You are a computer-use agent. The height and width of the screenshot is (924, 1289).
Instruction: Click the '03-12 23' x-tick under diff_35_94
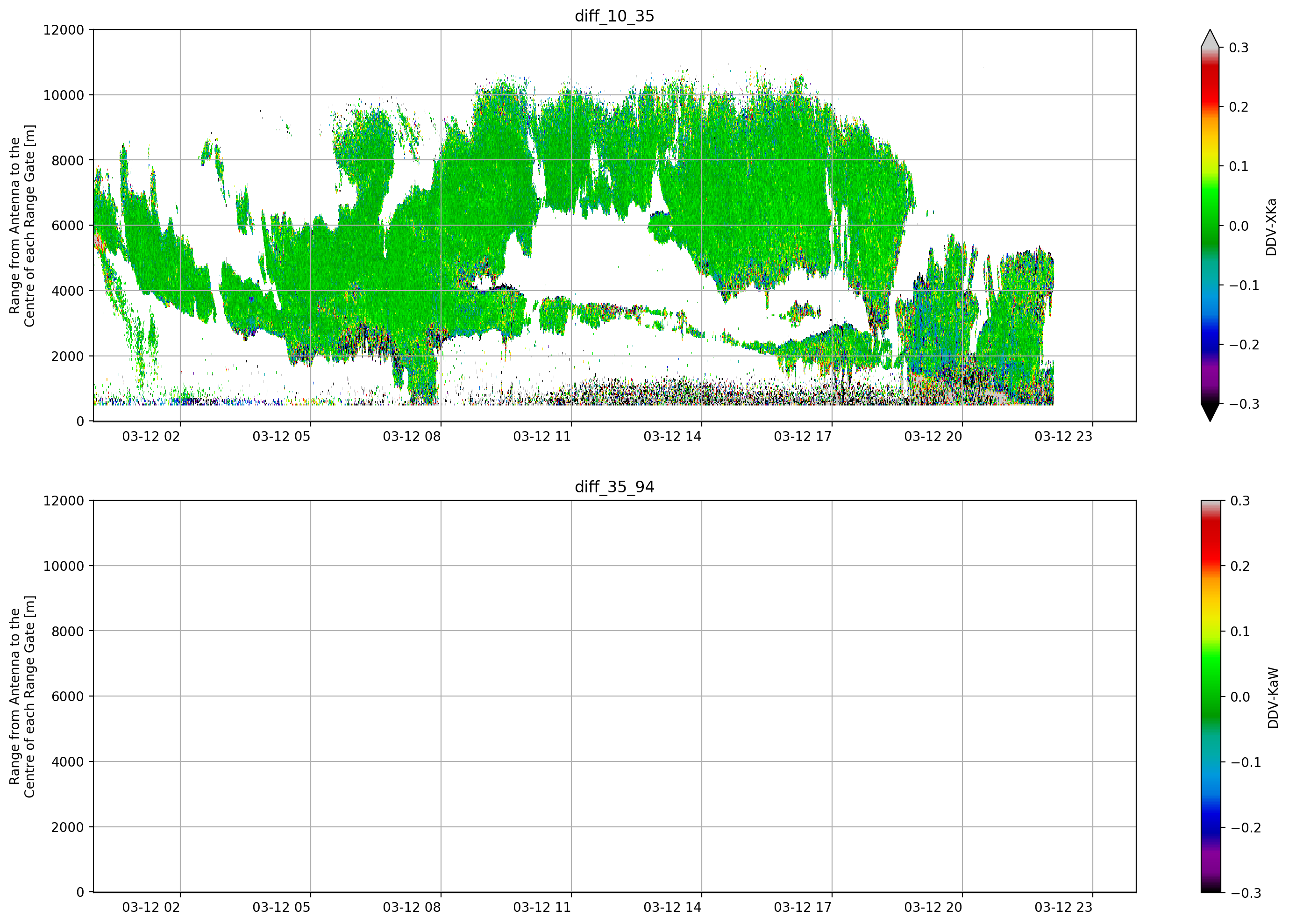click(x=1063, y=908)
